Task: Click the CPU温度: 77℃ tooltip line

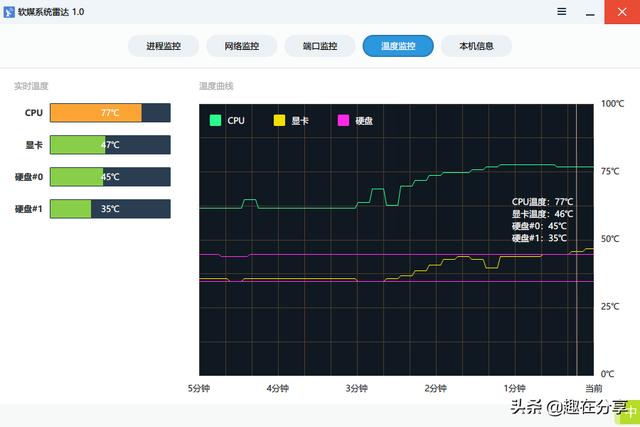Action: 542,202
